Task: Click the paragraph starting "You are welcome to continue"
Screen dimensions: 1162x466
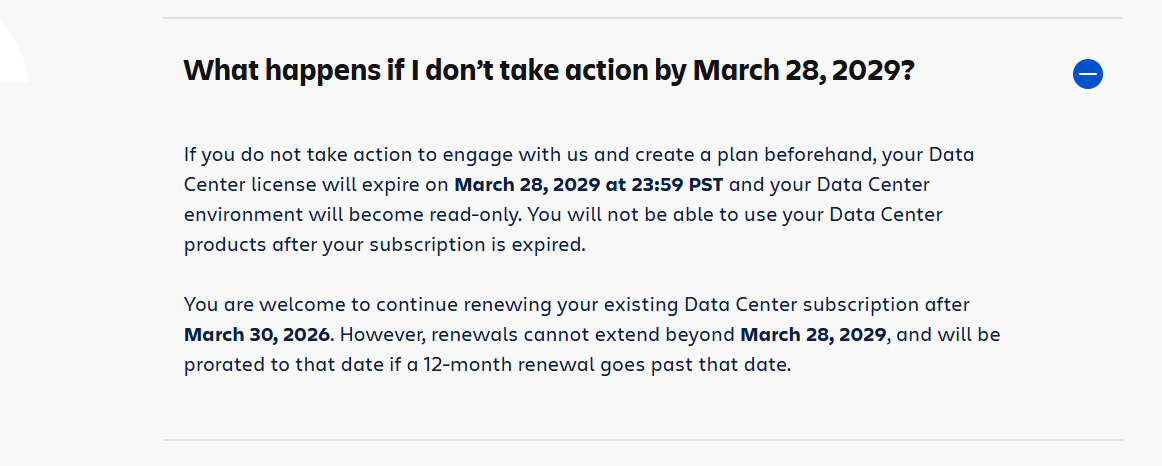Action: coord(591,334)
